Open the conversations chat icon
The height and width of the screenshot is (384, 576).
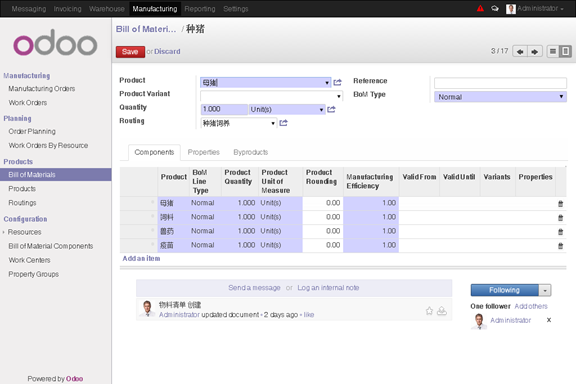point(495,8)
